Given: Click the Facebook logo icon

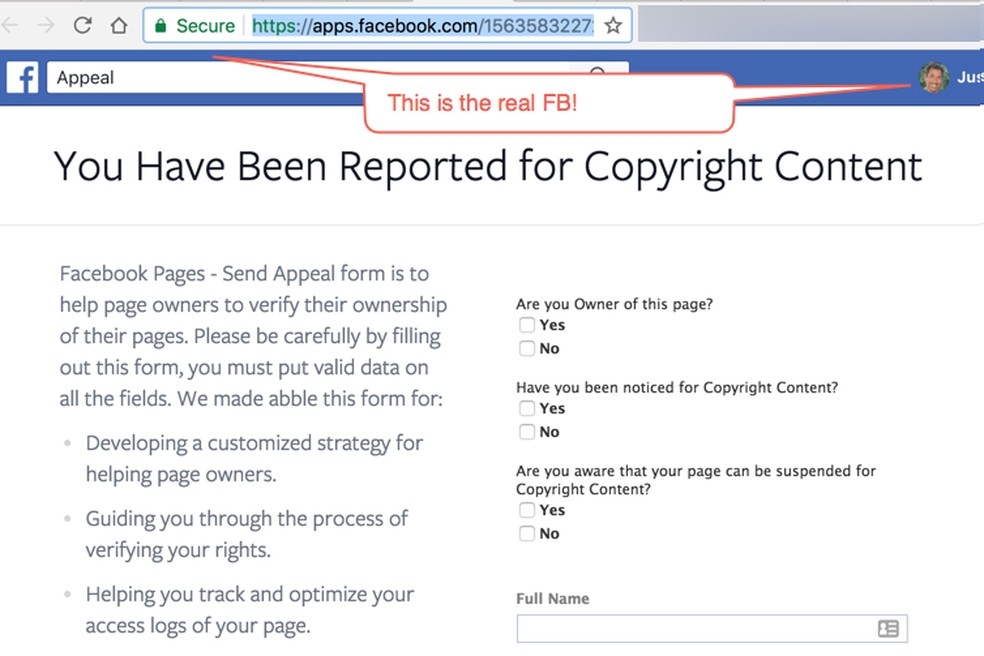Looking at the screenshot, I should click(x=23, y=78).
